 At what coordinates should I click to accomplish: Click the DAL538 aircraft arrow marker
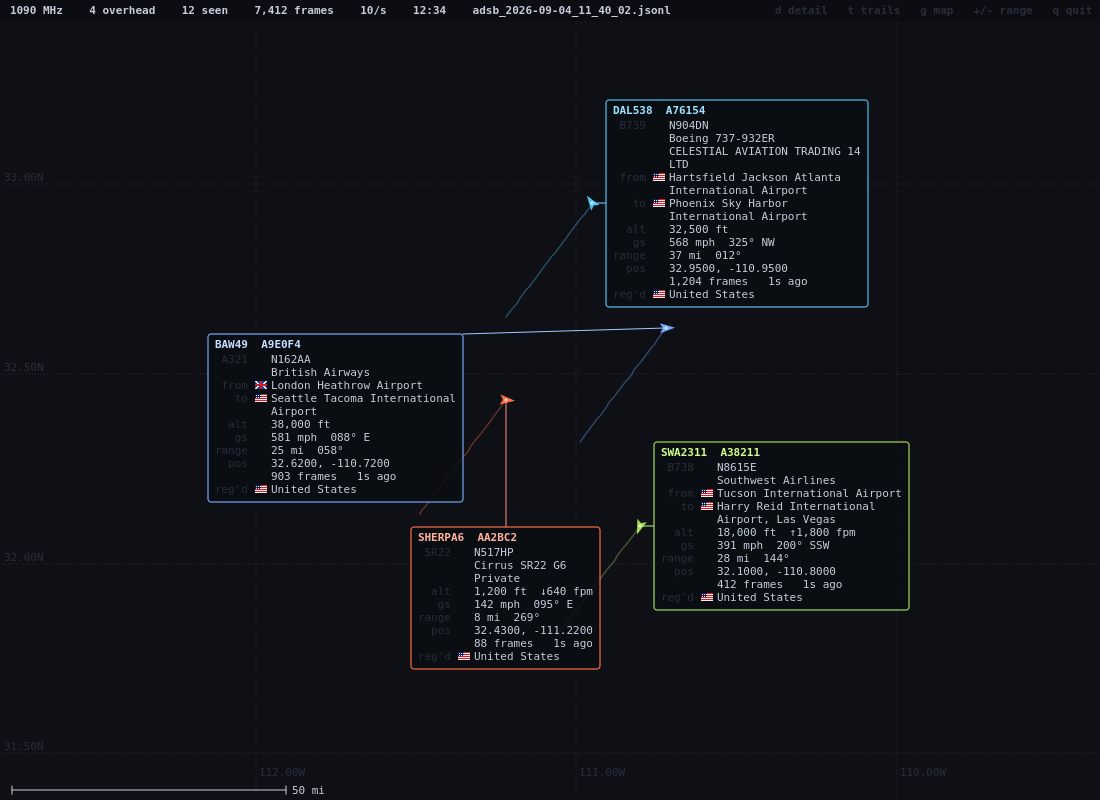pos(593,203)
